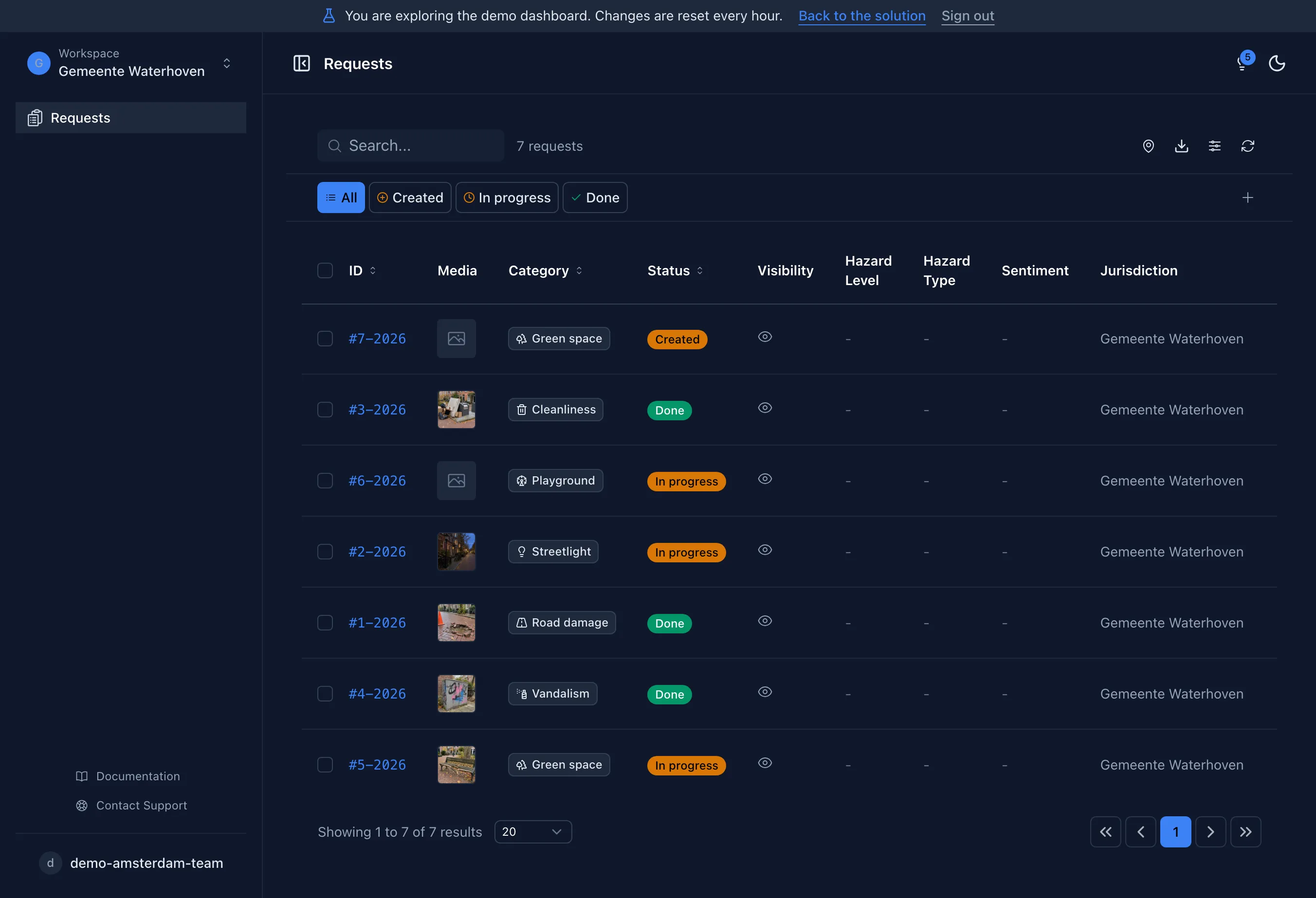This screenshot has width=1316, height=898.
Task: Open the map view pin icon
Action: pyautogui.click(x=1148, y=146)
